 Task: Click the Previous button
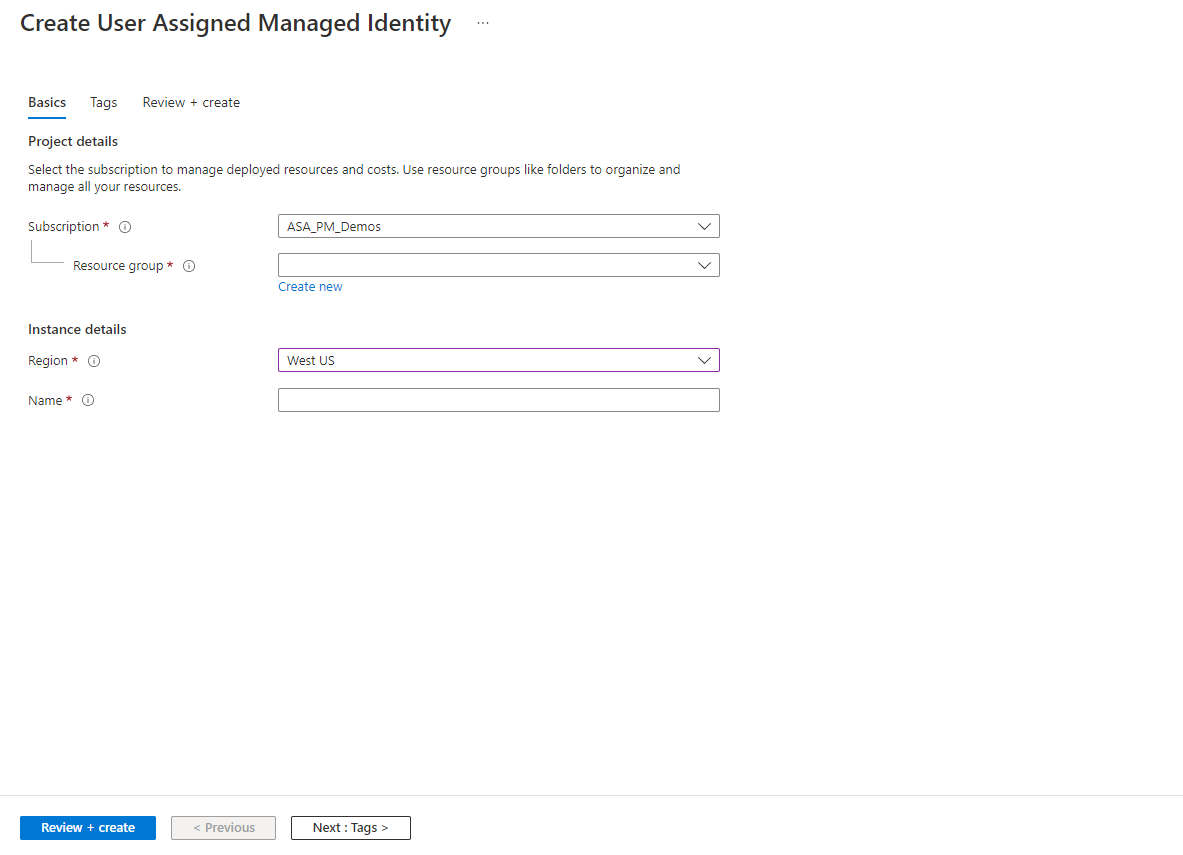223,827
